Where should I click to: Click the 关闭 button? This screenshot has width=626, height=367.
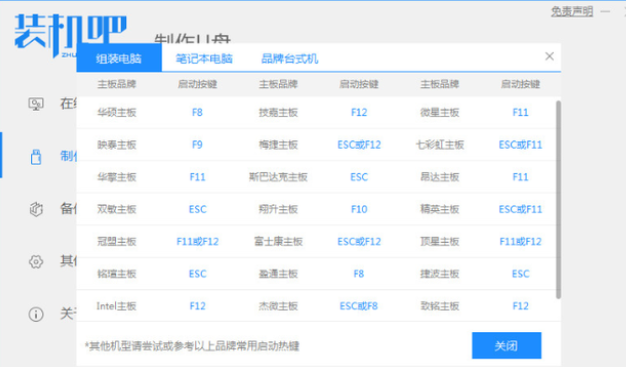506,345
